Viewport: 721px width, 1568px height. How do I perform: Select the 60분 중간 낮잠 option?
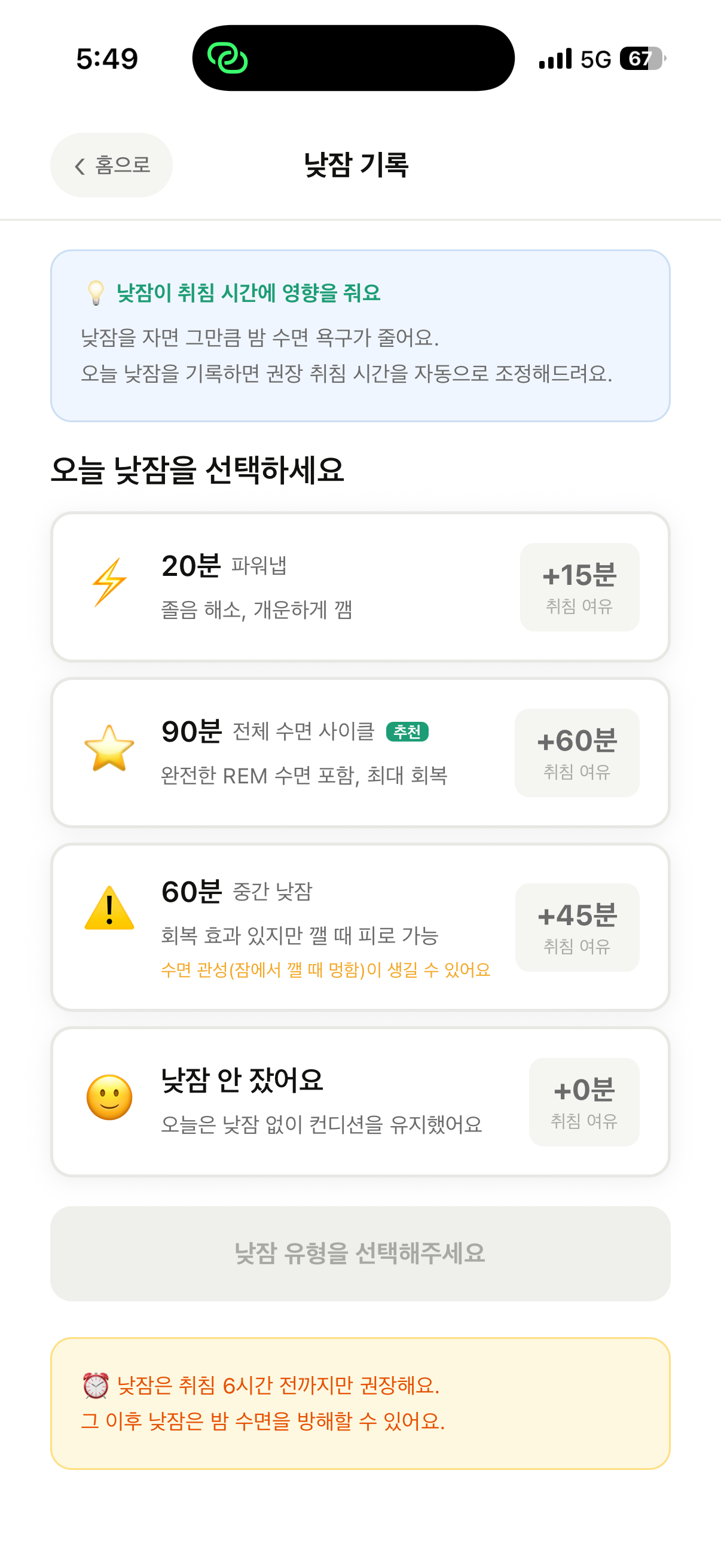click(360, 927)
